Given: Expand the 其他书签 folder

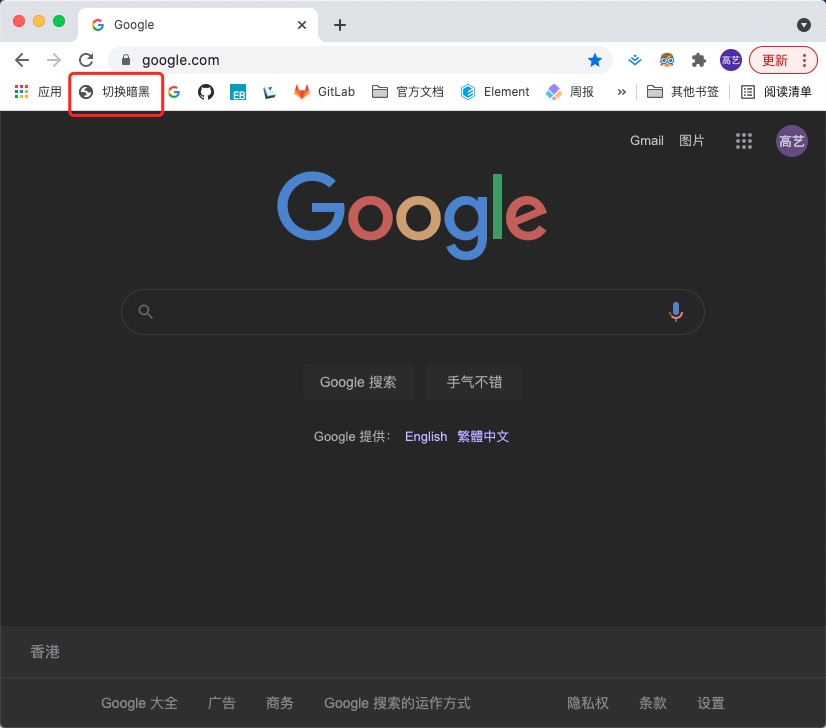Looking at the screenshot, I should click(683, 92).
